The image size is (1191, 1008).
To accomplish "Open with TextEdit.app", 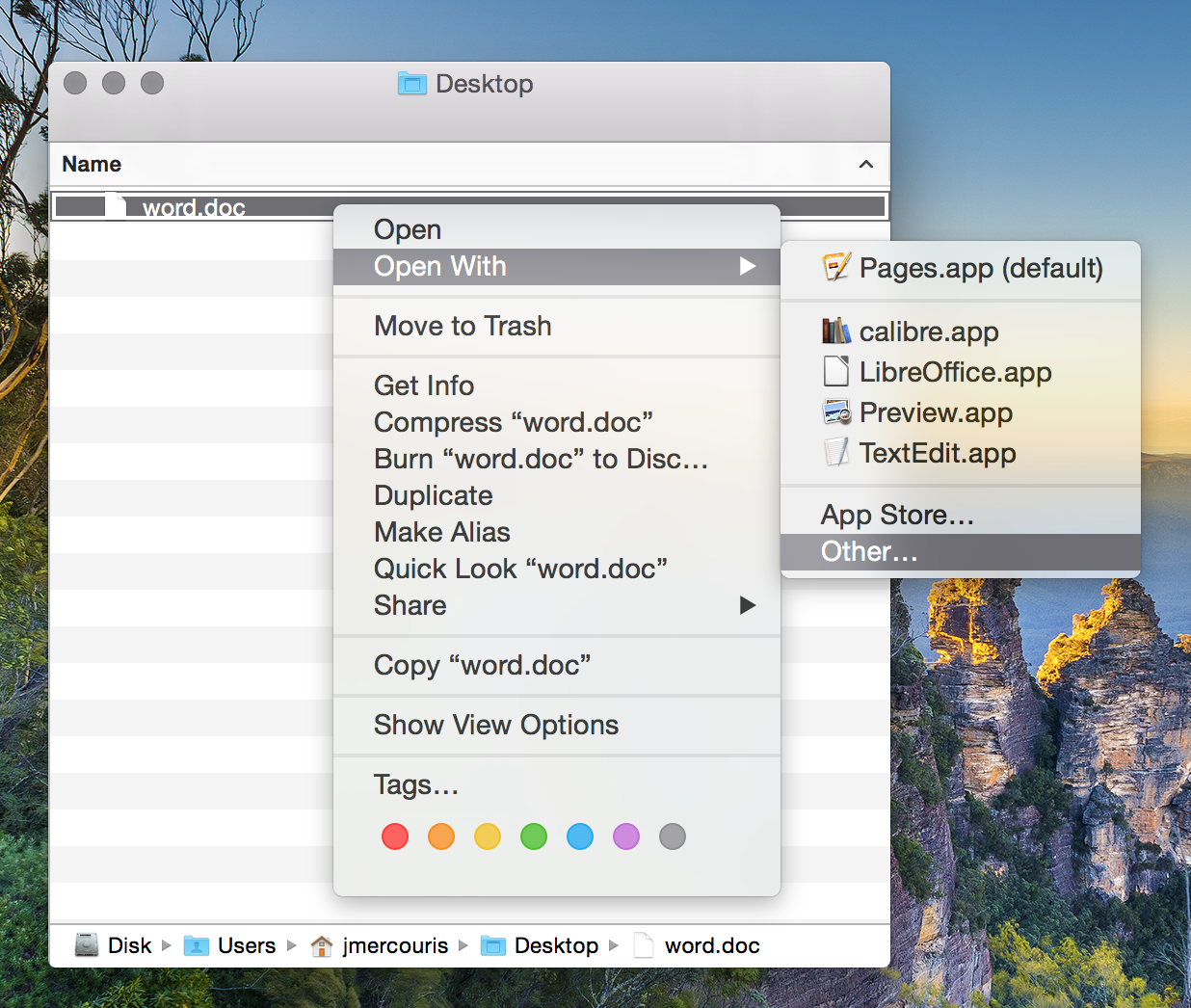I will pyautogui.click(x=961, y=453).
